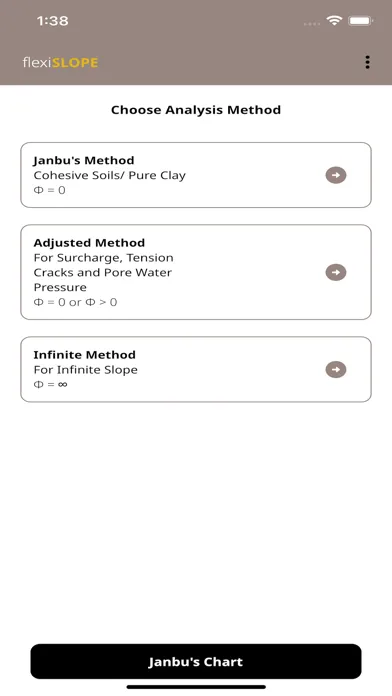Open the Janbu's Chart button
The height and width of the screenshot is (696, 392).
click(196, 661)
